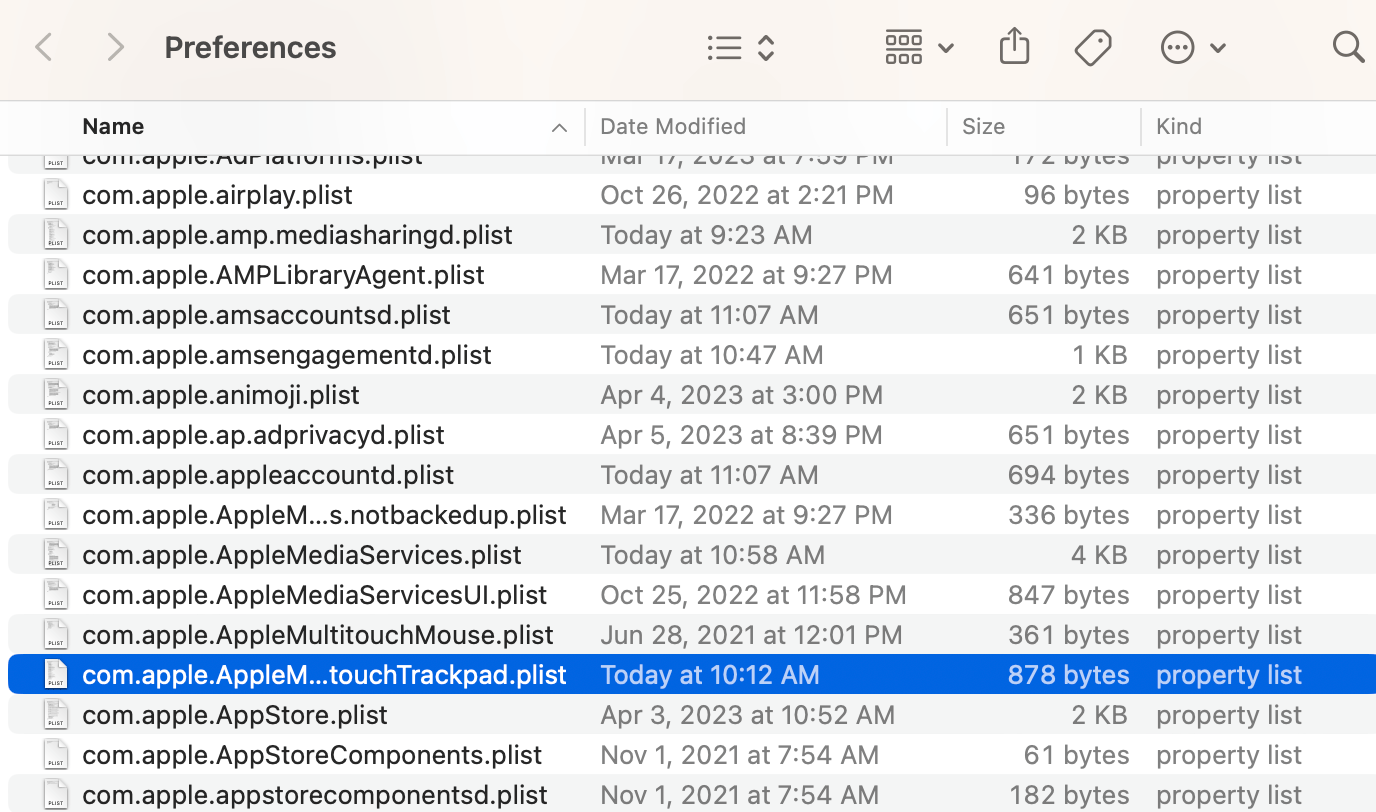This screenshot has width=1376, height=812.
Task: Sort by the Kind column header
Action: [x=1179, y=126]
